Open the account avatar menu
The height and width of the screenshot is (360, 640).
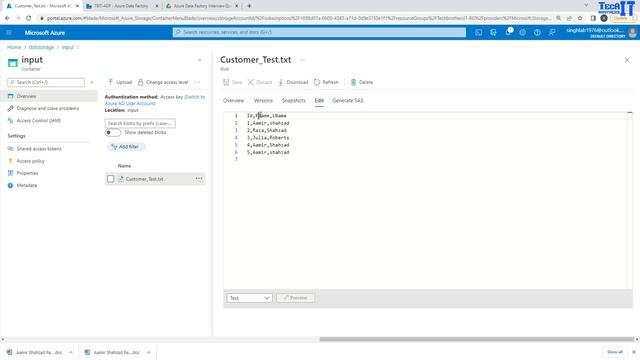point(633,33)
